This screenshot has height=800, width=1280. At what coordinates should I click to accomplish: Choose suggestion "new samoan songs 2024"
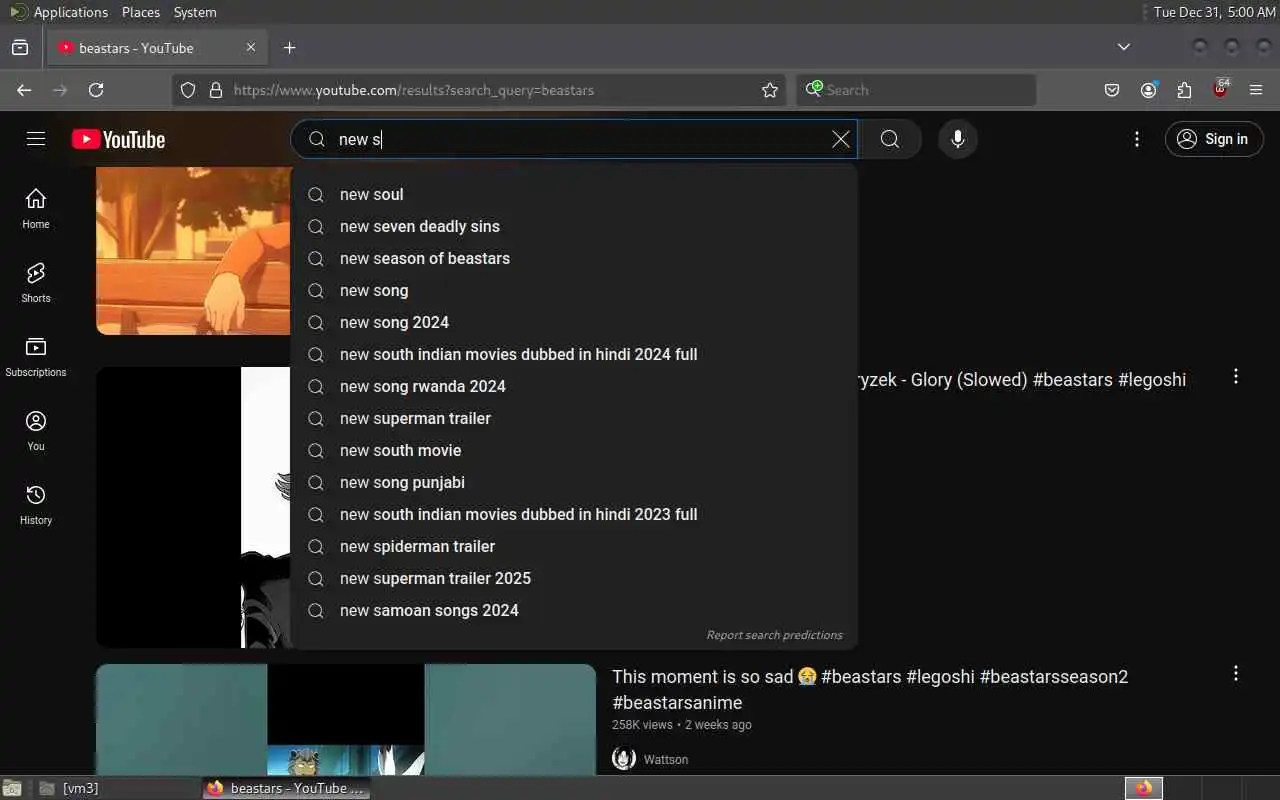coord(574,610)
